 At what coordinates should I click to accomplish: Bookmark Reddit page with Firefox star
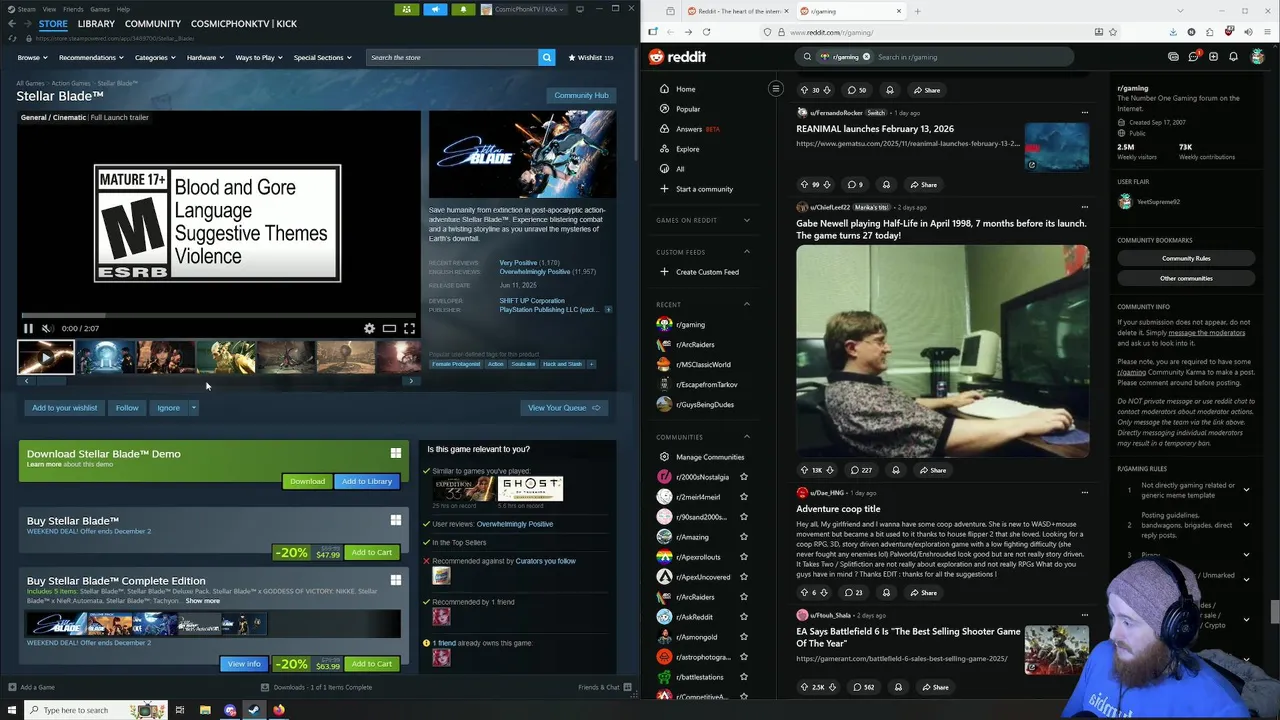point(1112,32)
